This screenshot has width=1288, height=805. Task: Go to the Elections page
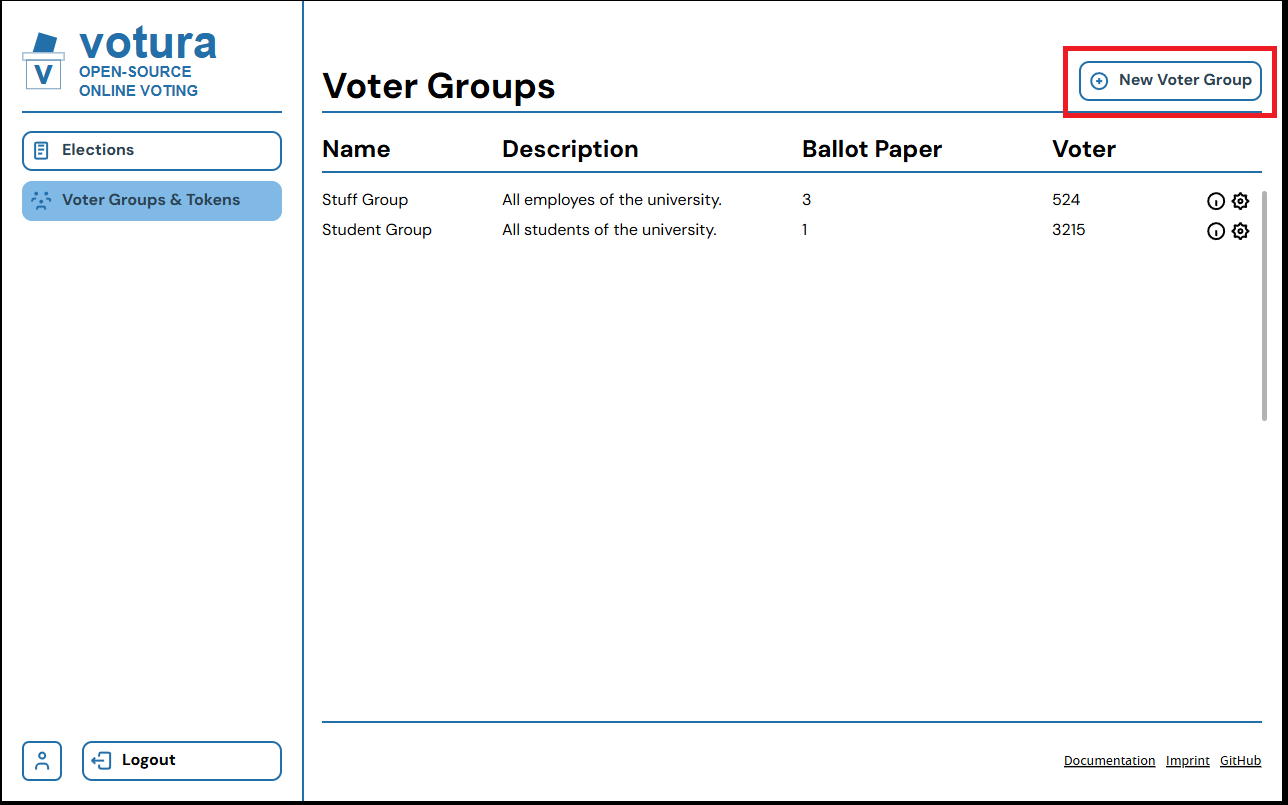coord(152,151)
